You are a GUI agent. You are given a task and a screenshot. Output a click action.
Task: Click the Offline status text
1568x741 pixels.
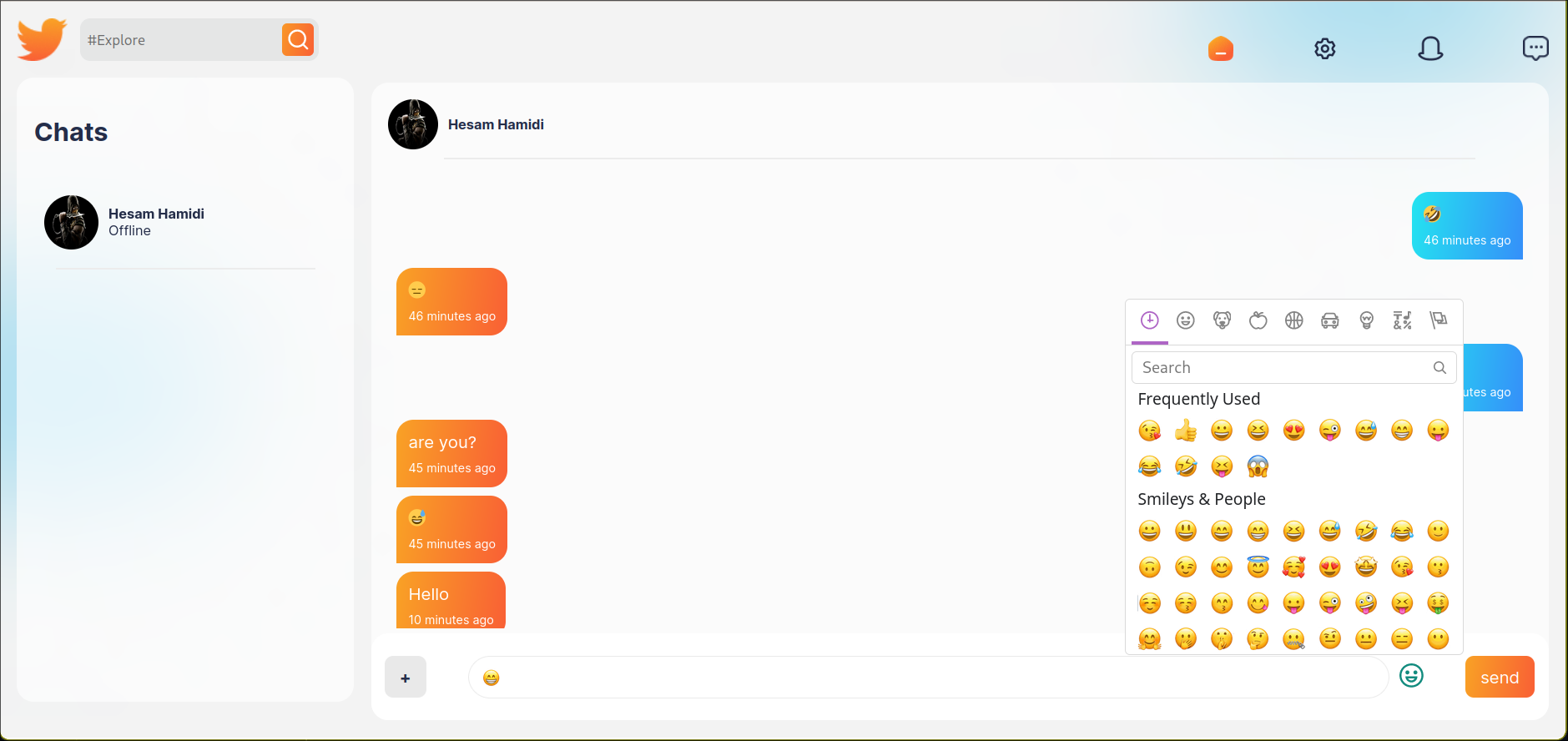click(129, 231)
